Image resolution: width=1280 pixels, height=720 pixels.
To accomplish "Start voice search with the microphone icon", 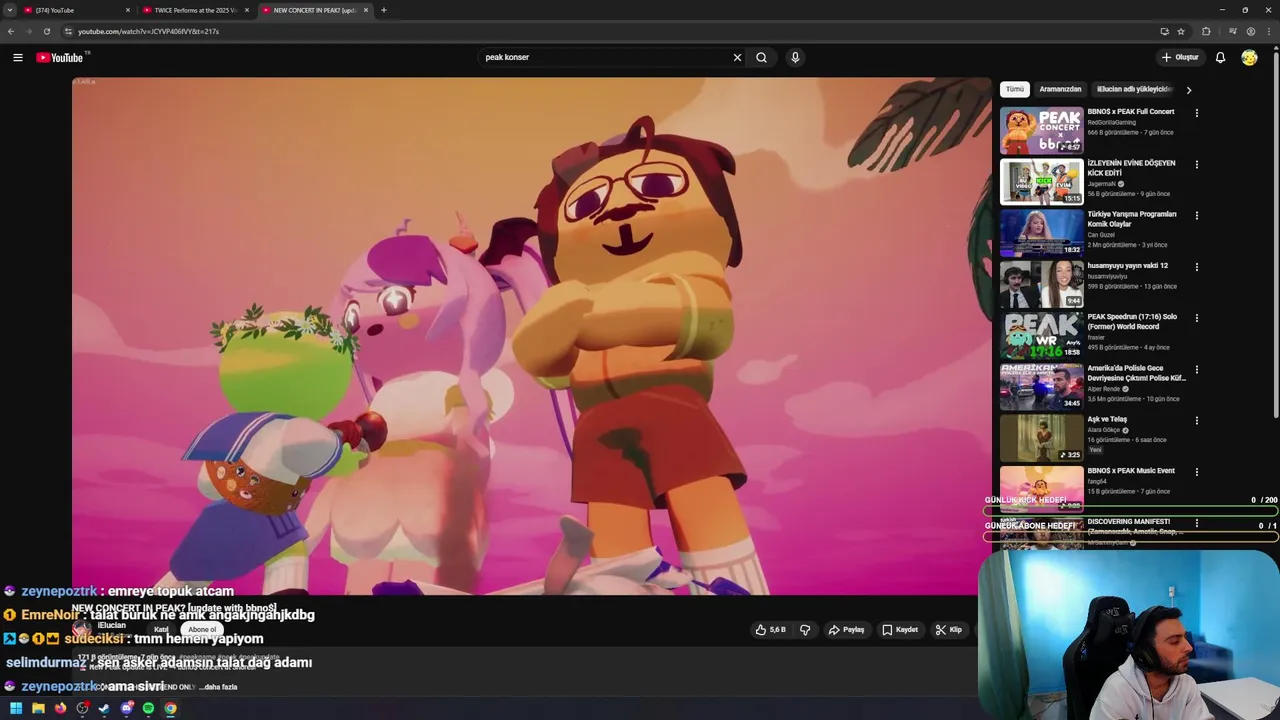I will coord(795,57).
